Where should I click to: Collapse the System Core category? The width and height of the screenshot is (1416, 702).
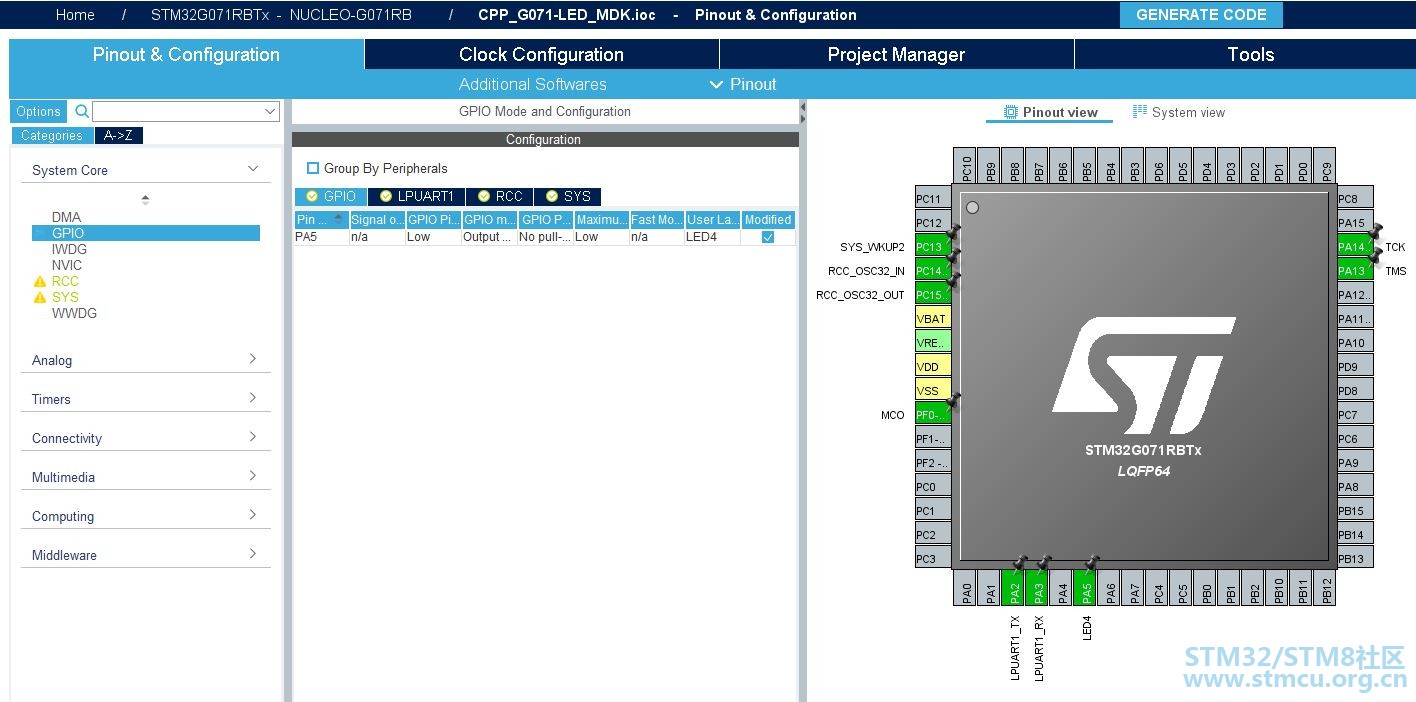point(253,169)
